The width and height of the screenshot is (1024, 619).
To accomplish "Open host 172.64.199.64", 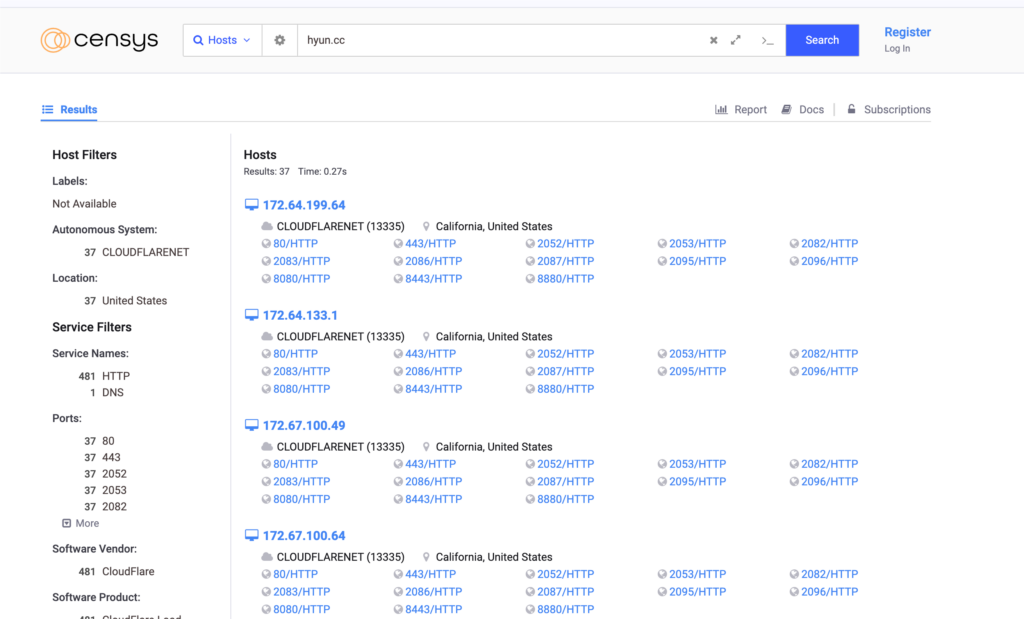I will (304, 205).
